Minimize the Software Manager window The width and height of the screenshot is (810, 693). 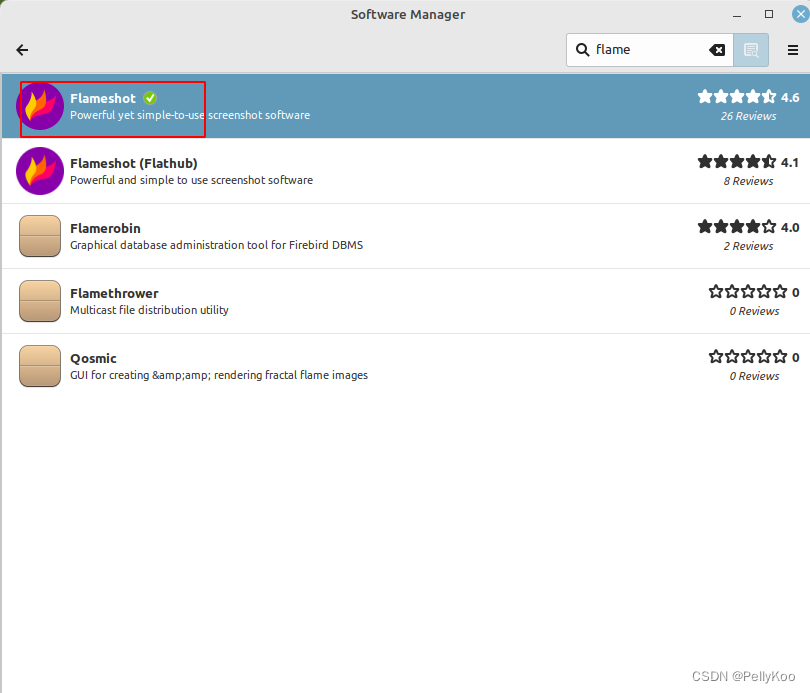pyautogui.click(x=737, y=15)
